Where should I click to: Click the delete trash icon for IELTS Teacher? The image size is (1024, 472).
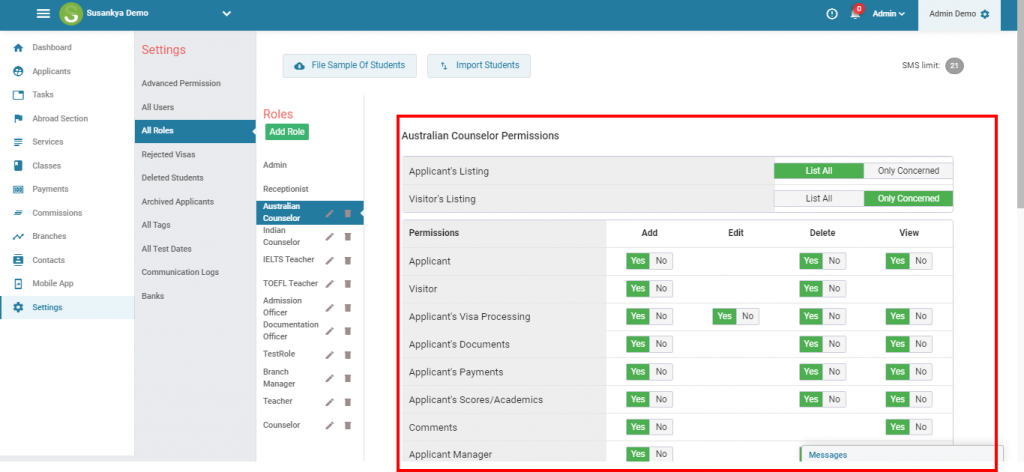click(x=348, y=260)
